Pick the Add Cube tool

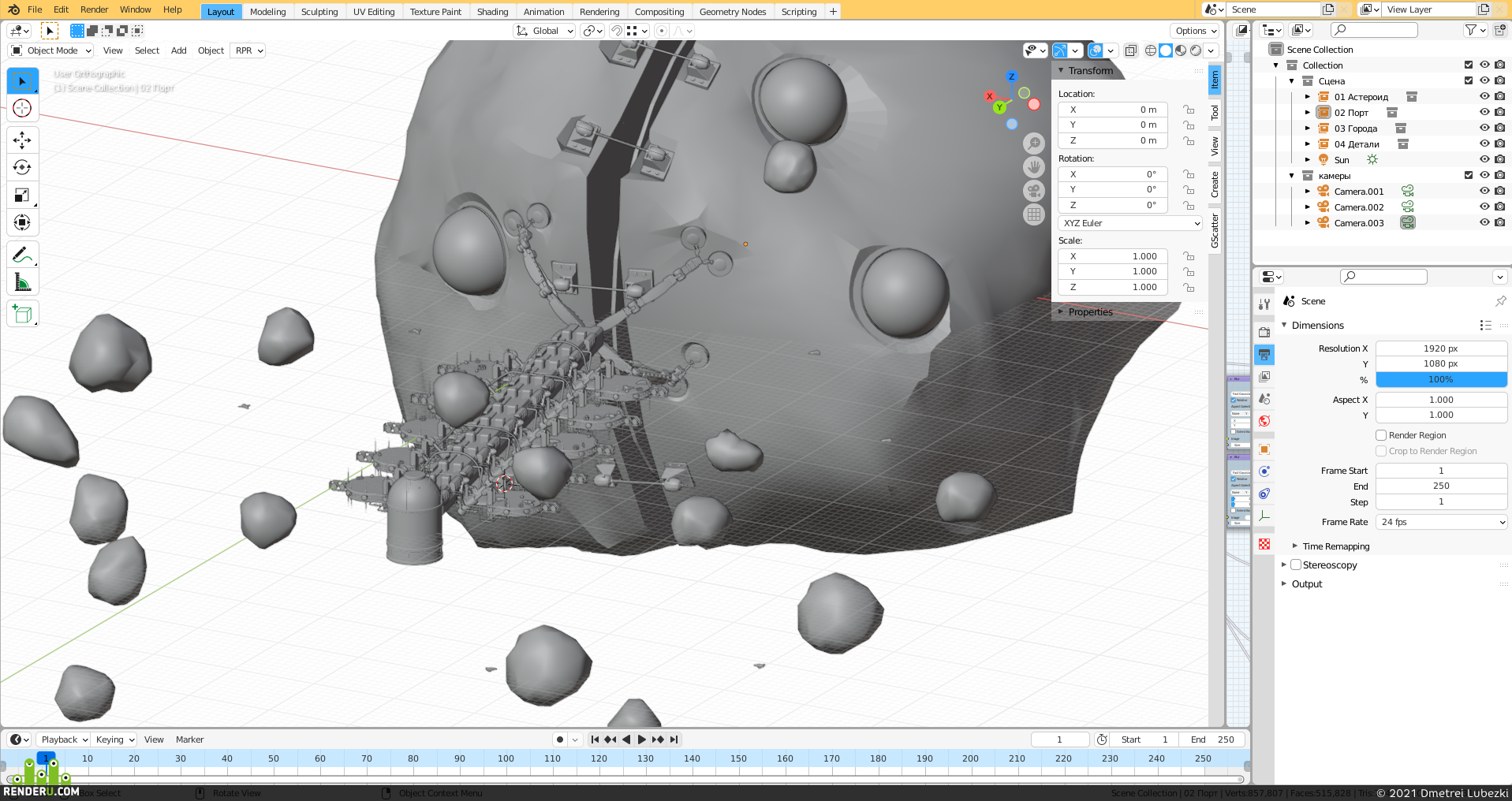tap(22, 314)
